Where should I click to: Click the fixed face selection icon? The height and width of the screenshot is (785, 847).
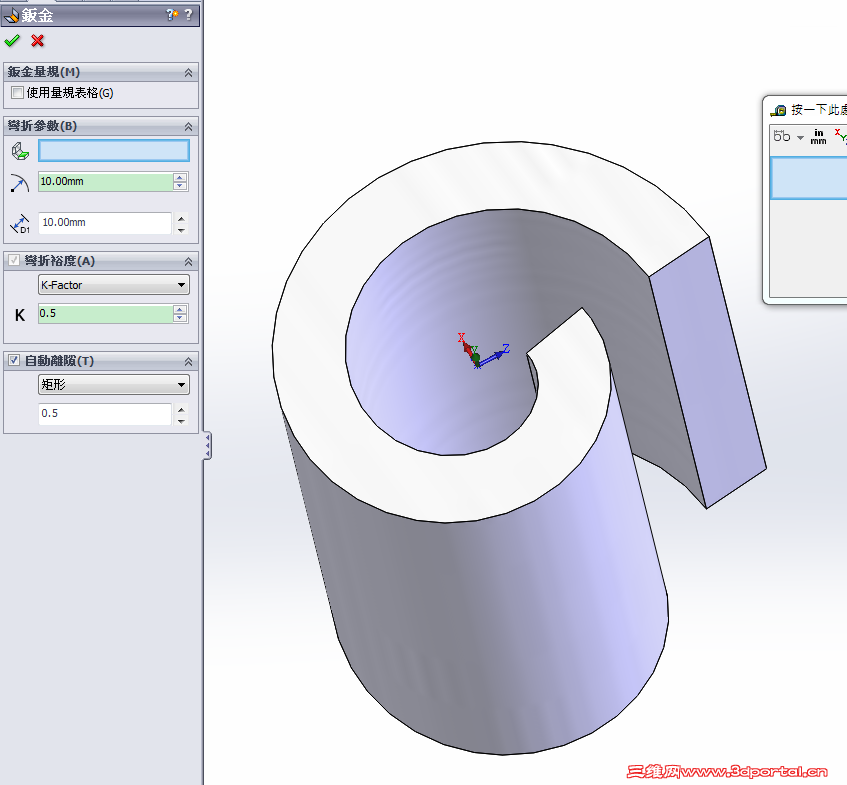click(x=20, y=151)
